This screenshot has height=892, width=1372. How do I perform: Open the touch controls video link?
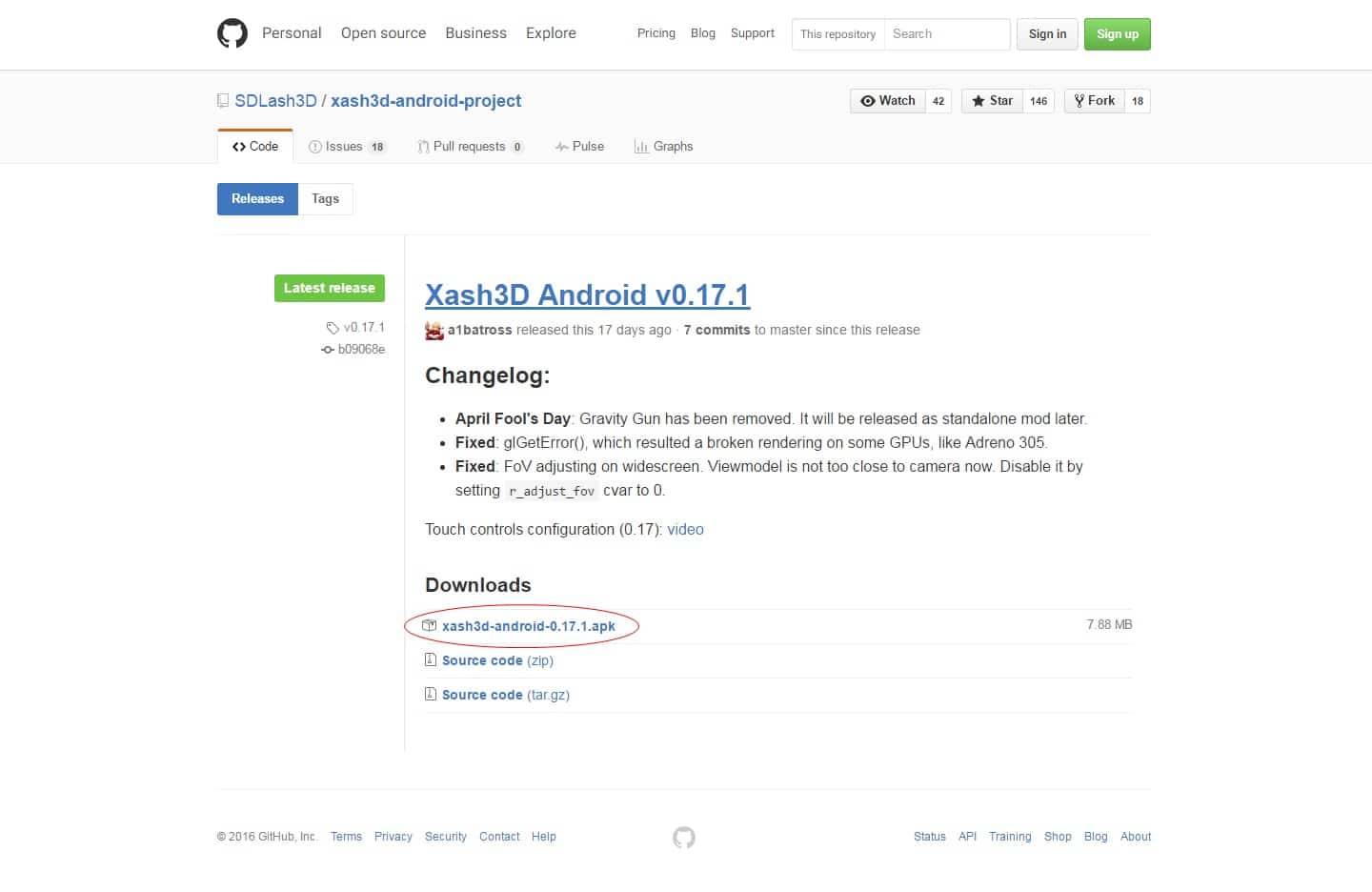pos(685,530)
